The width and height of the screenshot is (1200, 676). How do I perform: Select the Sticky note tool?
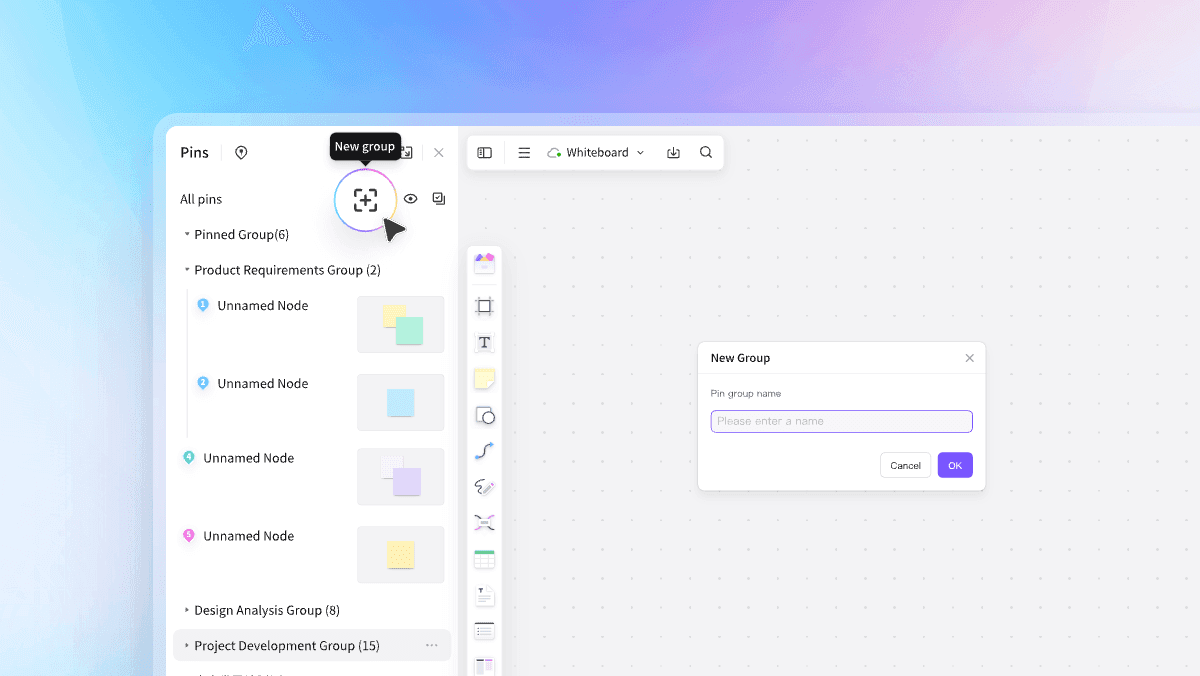(484, 379)
